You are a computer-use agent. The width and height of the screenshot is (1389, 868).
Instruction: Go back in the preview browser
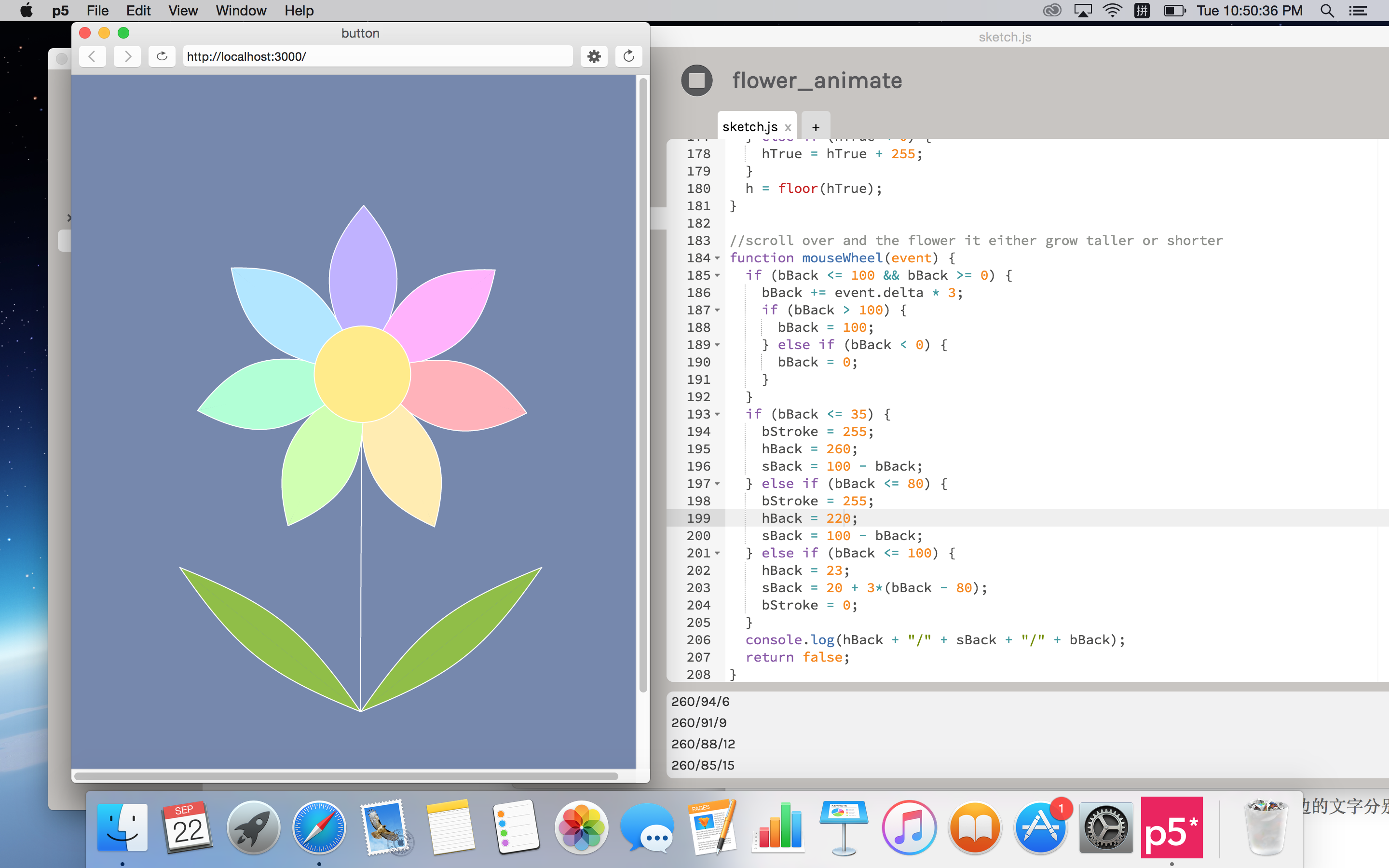93,56
